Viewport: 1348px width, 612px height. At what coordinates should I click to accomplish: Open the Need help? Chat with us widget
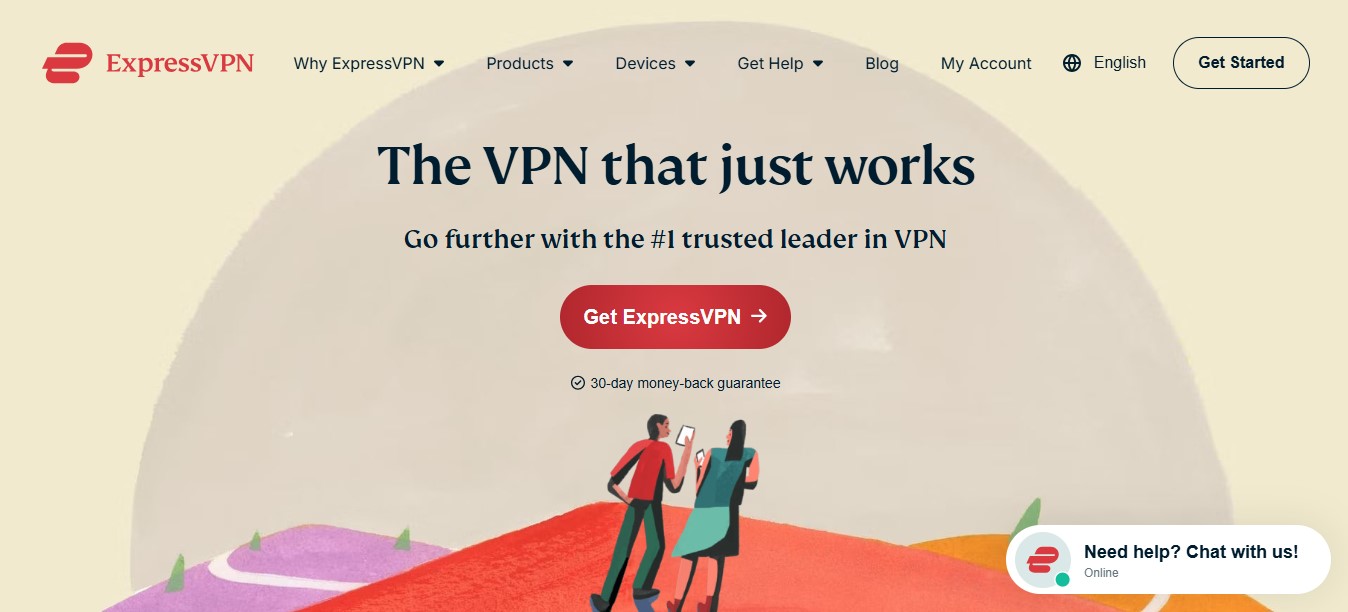(1168, 560)
